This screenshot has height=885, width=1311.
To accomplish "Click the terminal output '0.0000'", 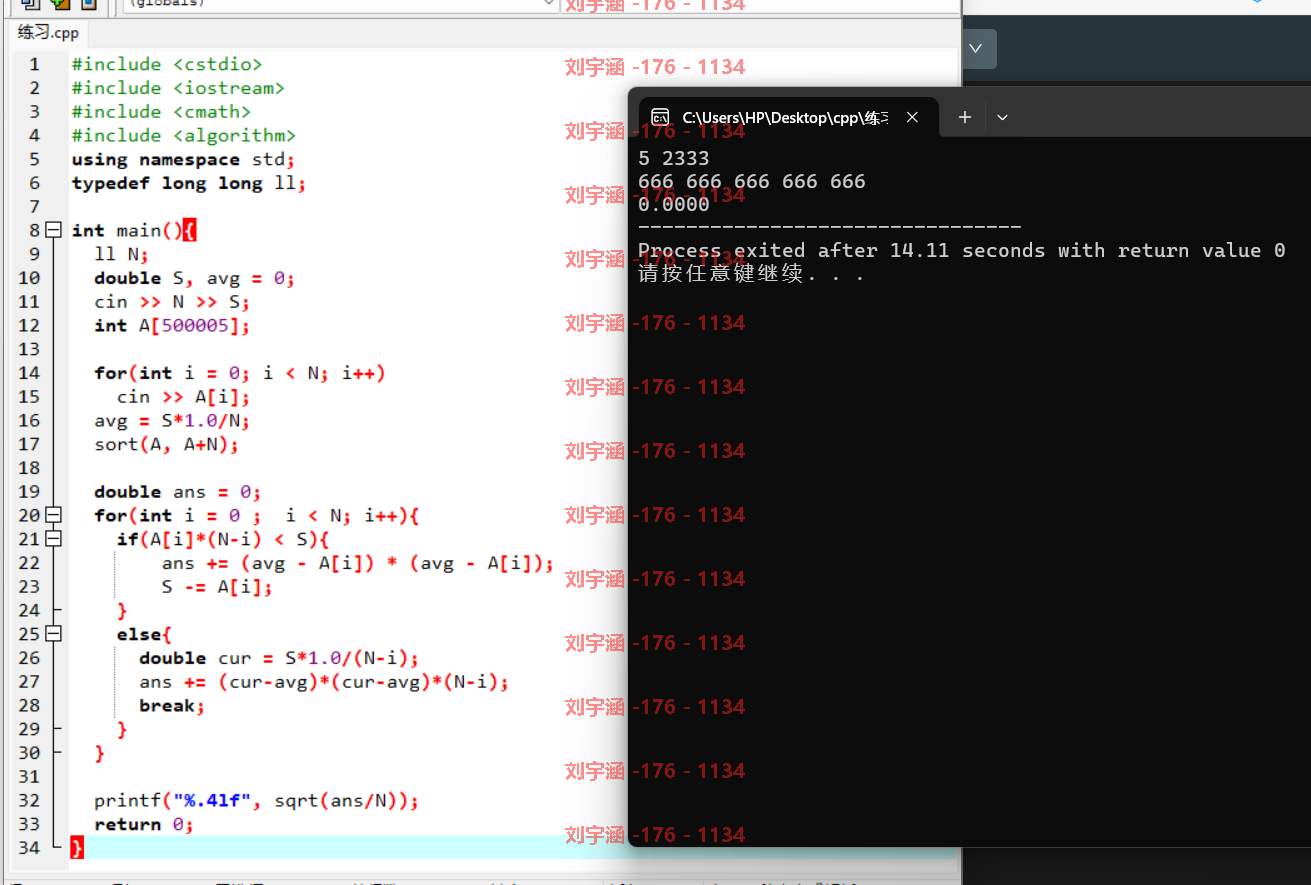I will 673,205.
